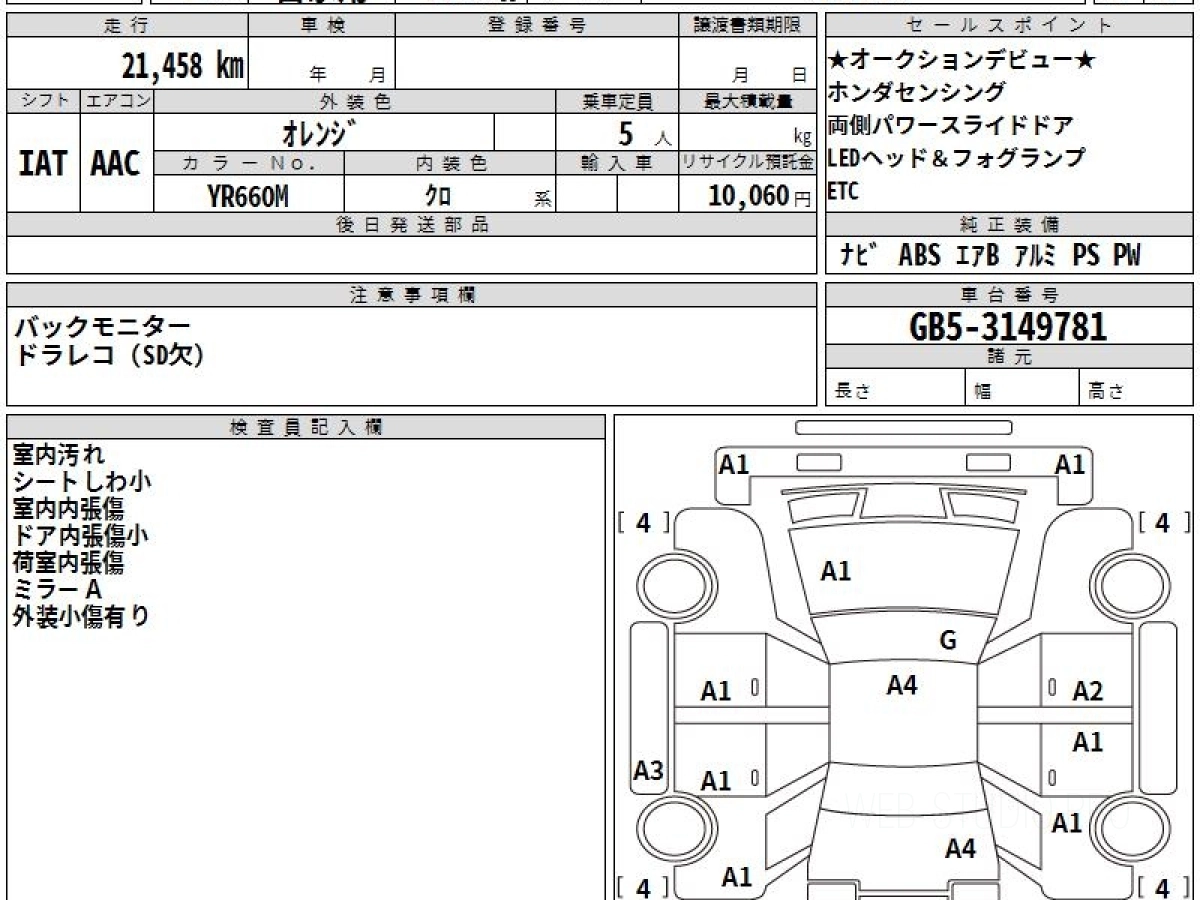Select the ホンダセンシング sales point
Screen dimensions: 1200x900
(x=917, y=92)
